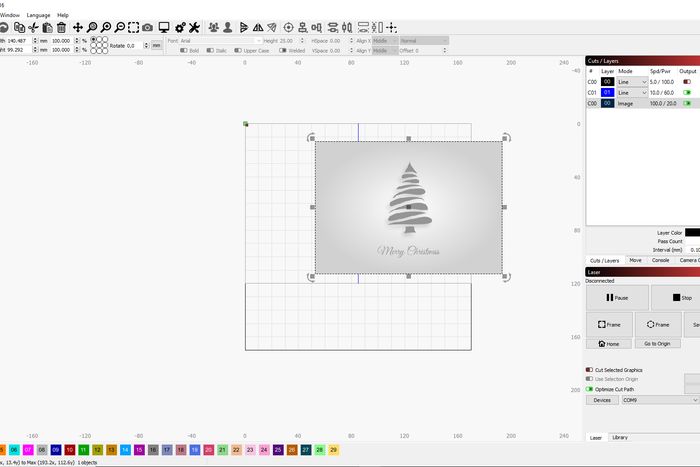Viewport: 700px width, 467px height.
Task: Select the Pan/Move view tool
Action: tap(78, 27)
